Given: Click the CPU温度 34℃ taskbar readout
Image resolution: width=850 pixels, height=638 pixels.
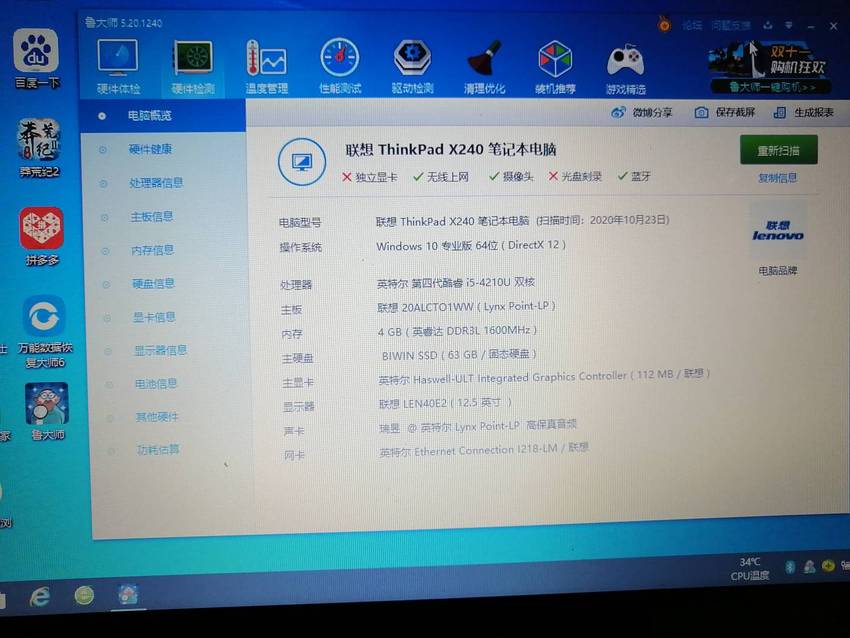Looking at the screenshot, I should point(750,569).
